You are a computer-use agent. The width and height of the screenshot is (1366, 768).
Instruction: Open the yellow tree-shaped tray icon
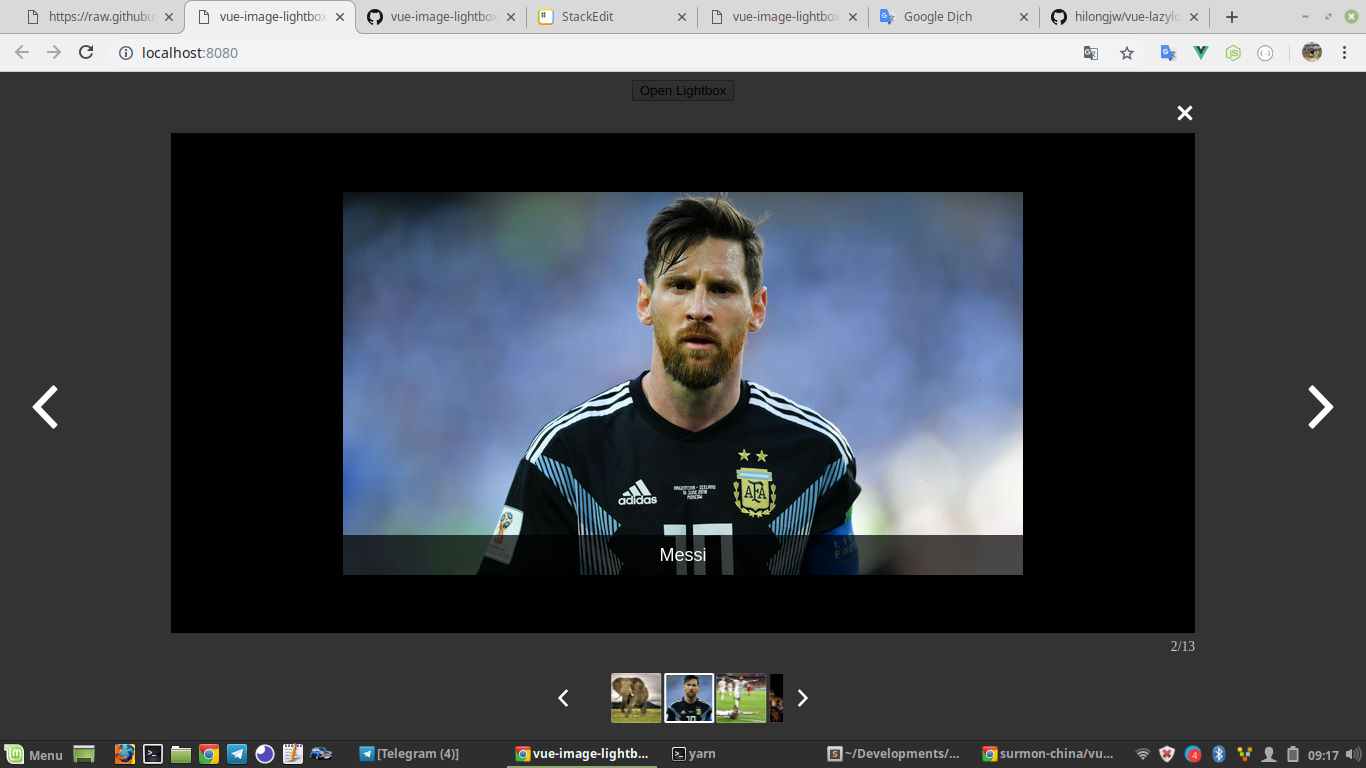[x=1244, y=754]
